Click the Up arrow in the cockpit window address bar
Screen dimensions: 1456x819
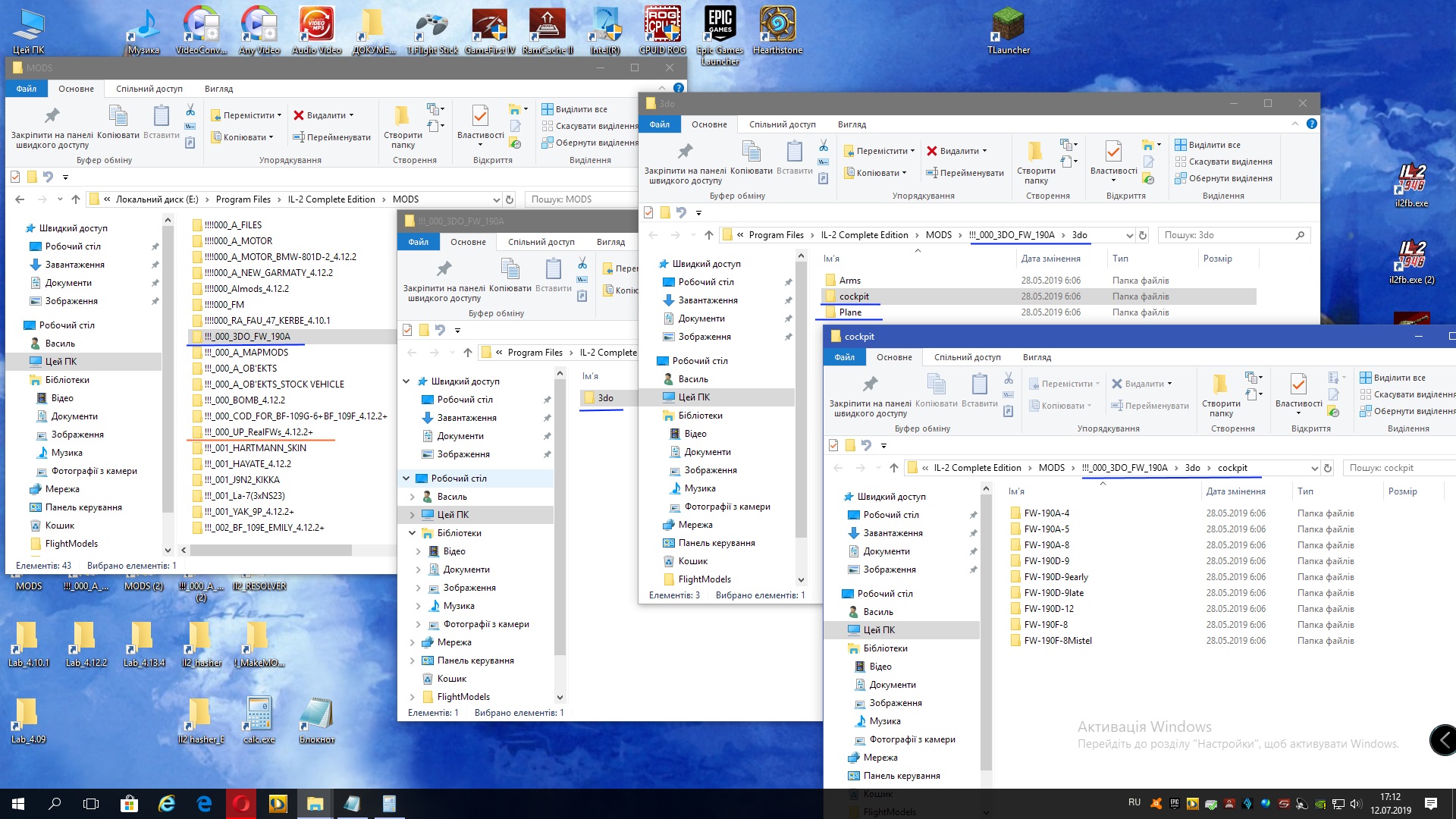(x=894, y=468)
